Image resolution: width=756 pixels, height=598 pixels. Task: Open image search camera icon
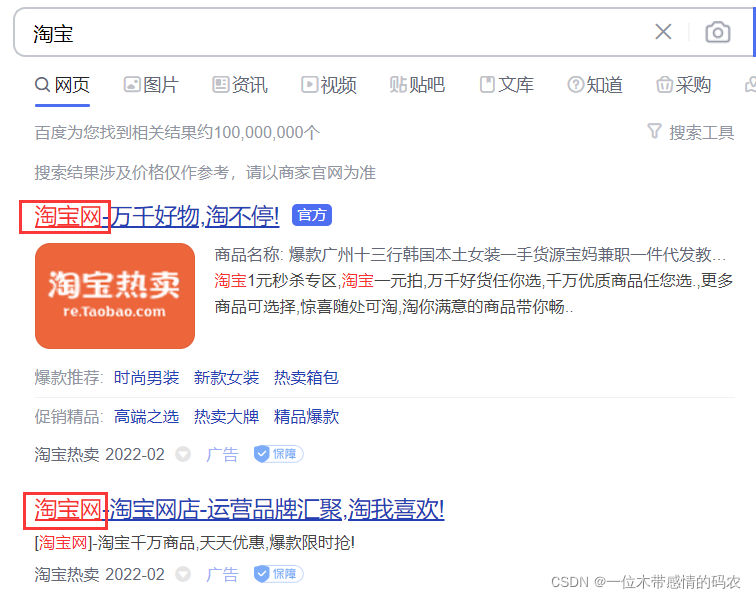pos(717,32)
